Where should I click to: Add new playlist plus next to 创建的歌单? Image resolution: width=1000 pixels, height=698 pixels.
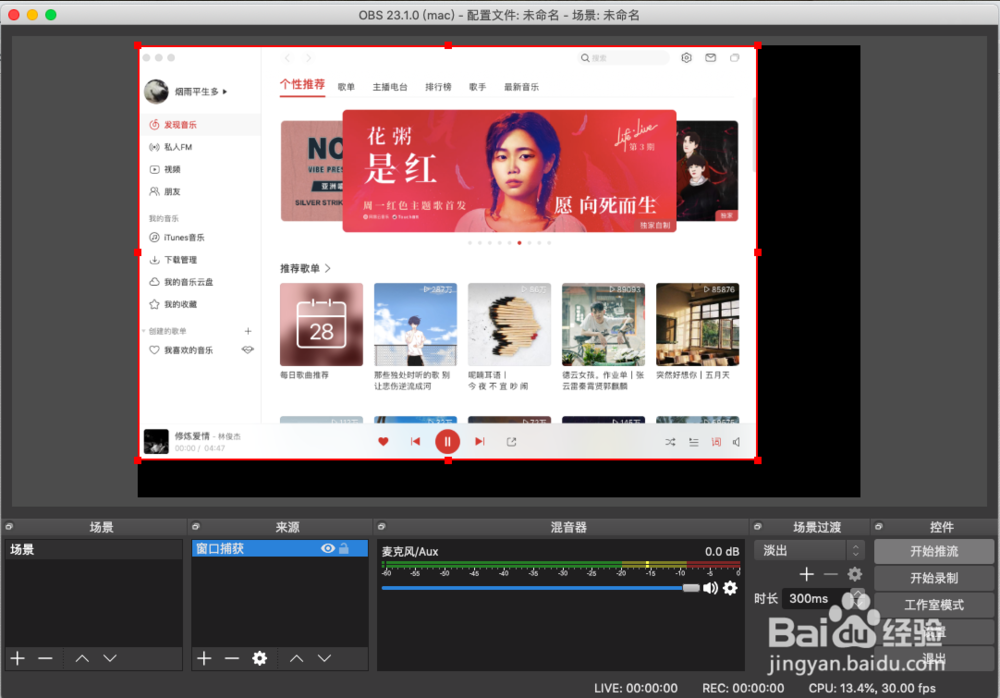point(248,331)
